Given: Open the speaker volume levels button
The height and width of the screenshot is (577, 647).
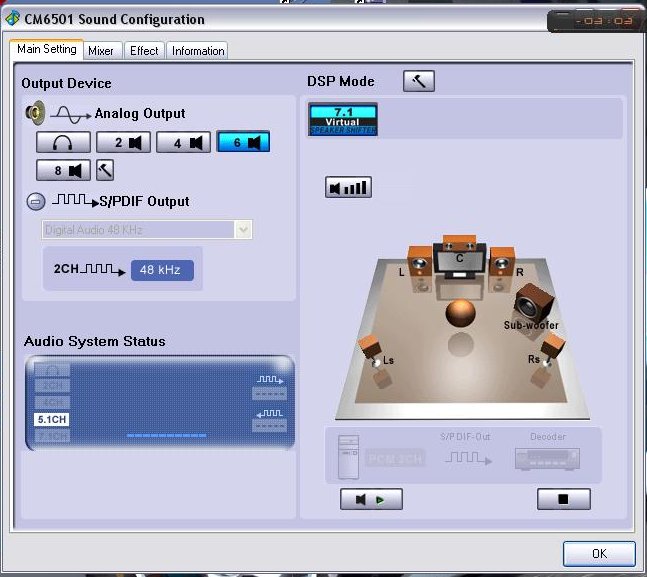Looking at the screenshot, I should (348, 187).
